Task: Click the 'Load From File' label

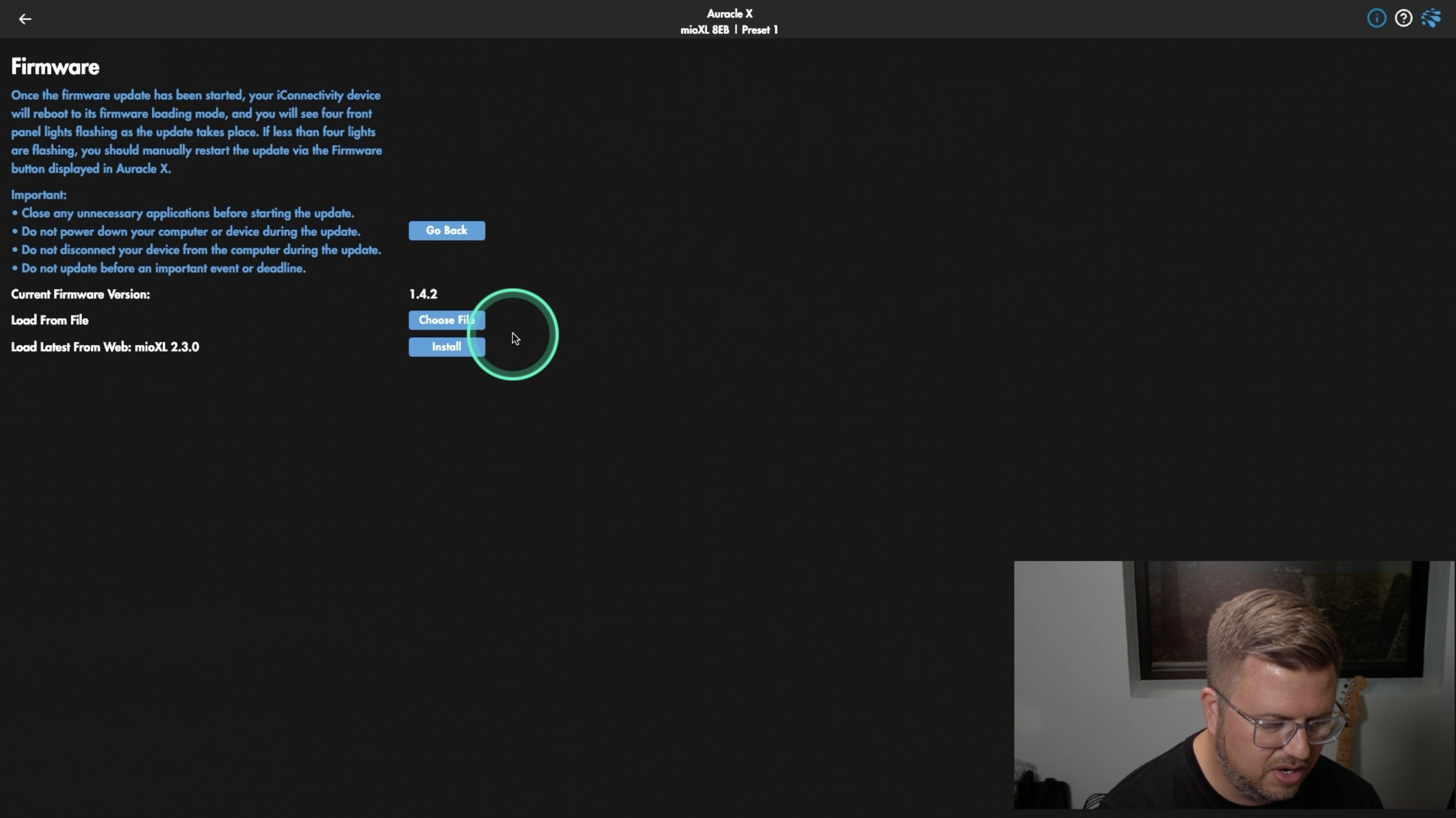Action: tap(50, 320)
